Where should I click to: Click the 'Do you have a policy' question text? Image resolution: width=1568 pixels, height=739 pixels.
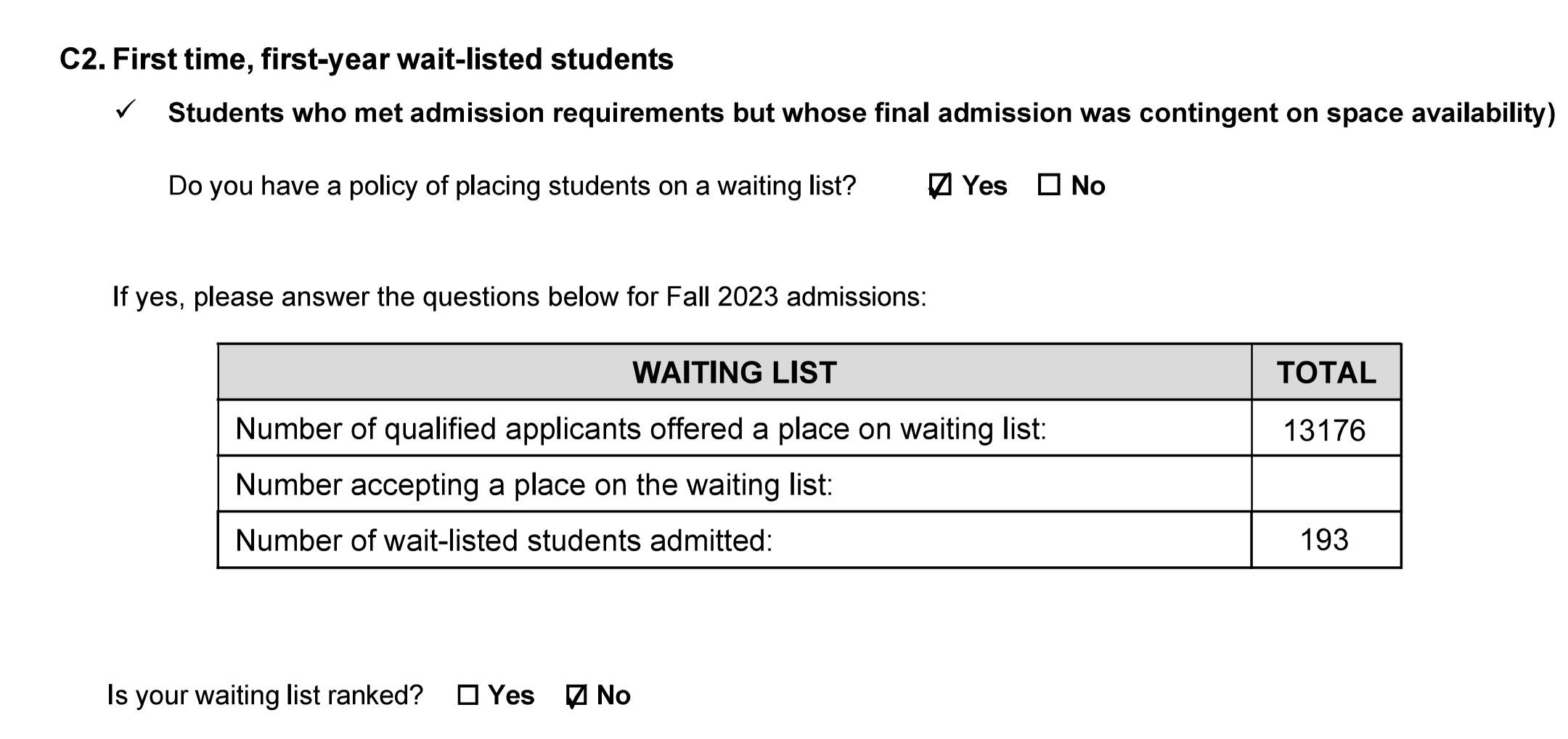pos(512,186)
